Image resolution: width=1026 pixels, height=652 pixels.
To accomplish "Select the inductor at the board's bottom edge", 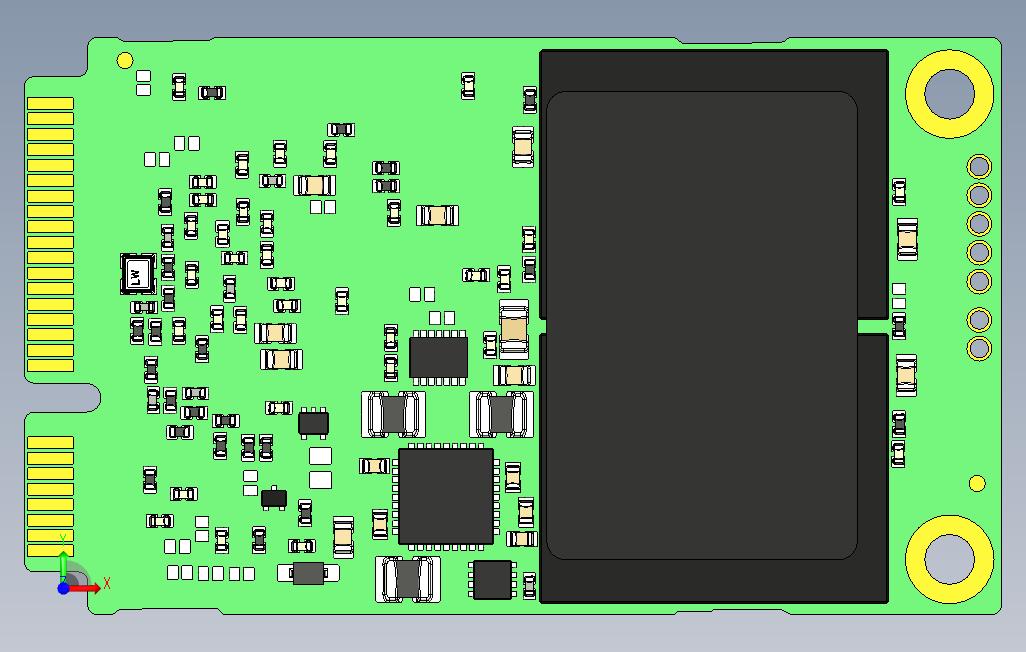I will coord(408,579).
